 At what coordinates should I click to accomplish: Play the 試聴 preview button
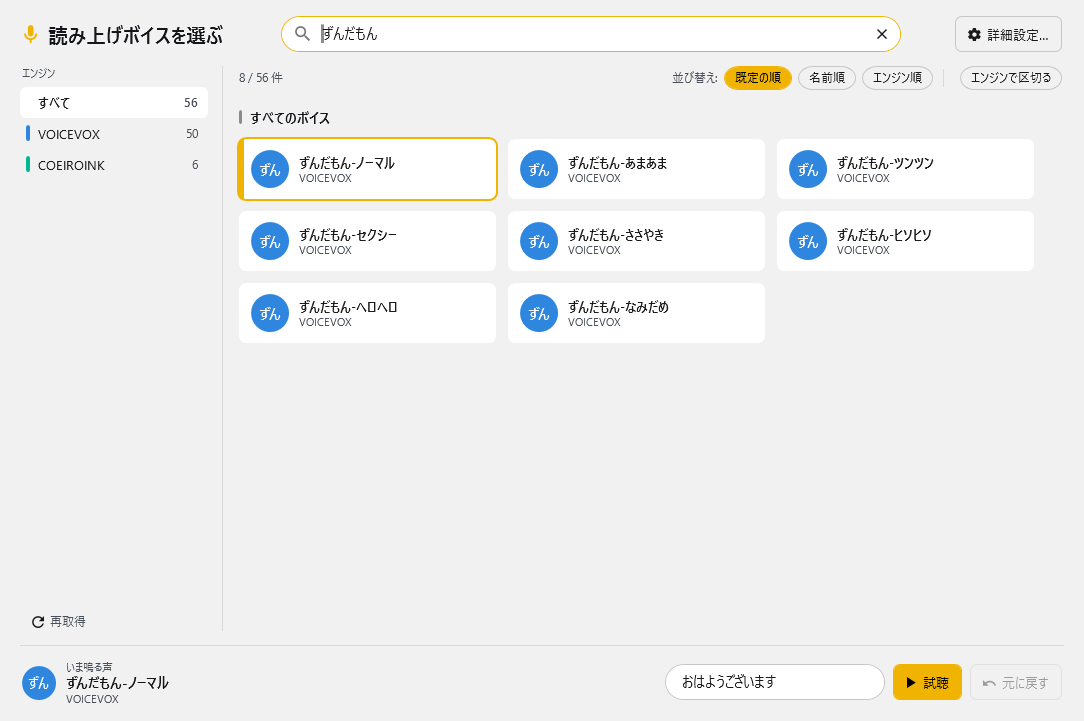(927, 682)
